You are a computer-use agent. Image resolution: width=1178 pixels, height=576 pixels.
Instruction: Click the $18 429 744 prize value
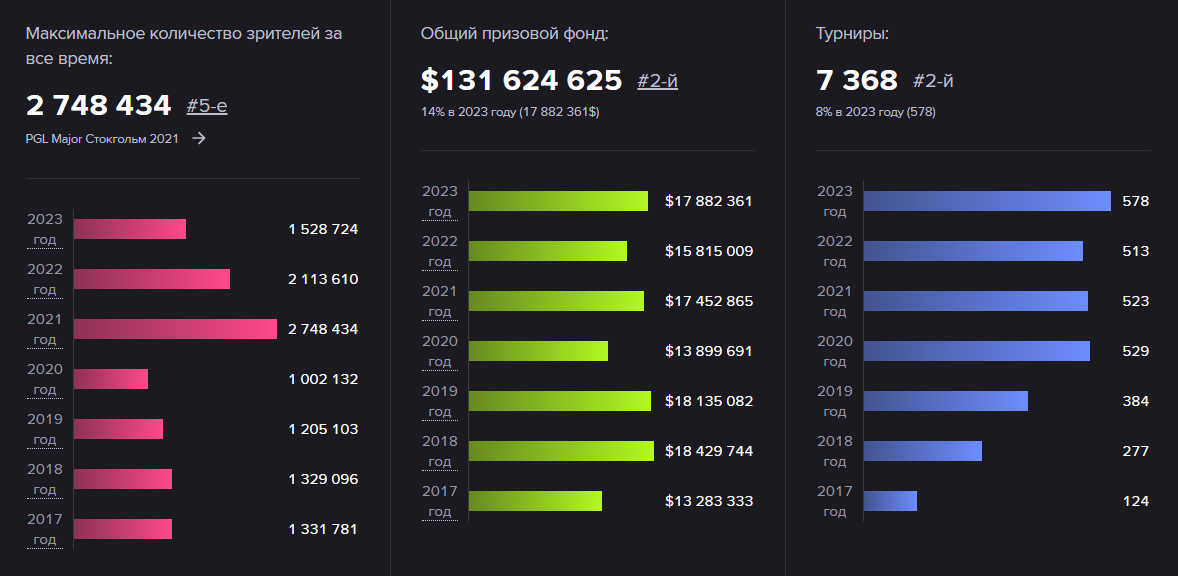pyautogui.click(x=708, y=451)
